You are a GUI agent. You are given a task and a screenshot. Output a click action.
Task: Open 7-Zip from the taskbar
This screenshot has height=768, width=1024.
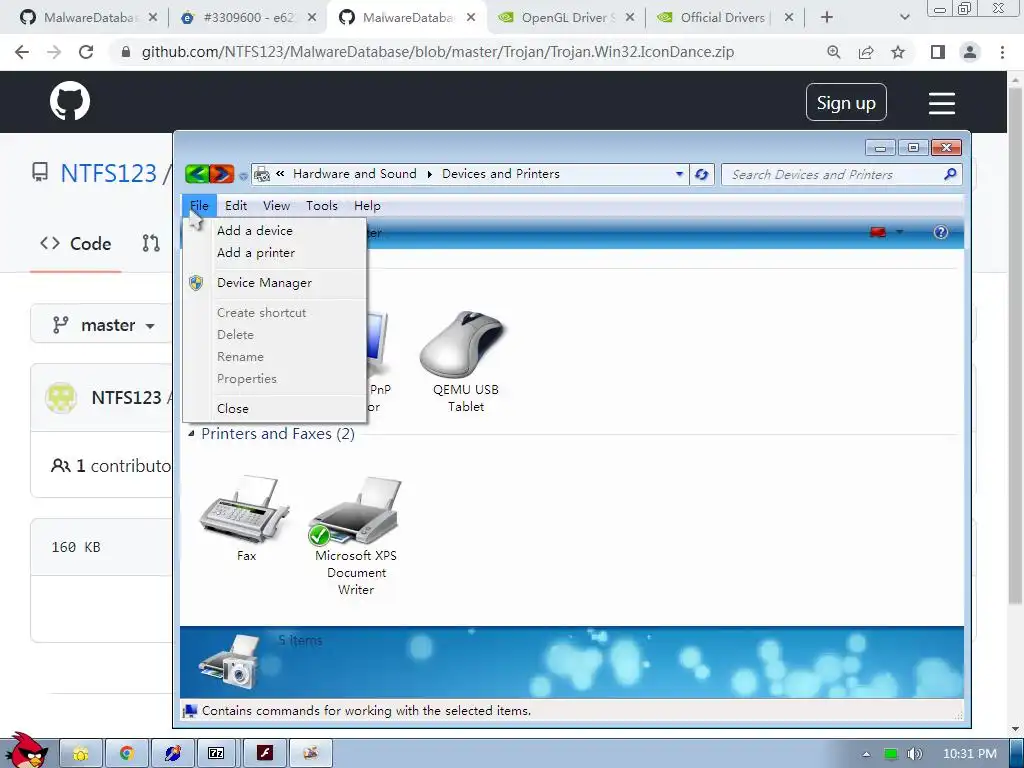(x=216, y=753)
